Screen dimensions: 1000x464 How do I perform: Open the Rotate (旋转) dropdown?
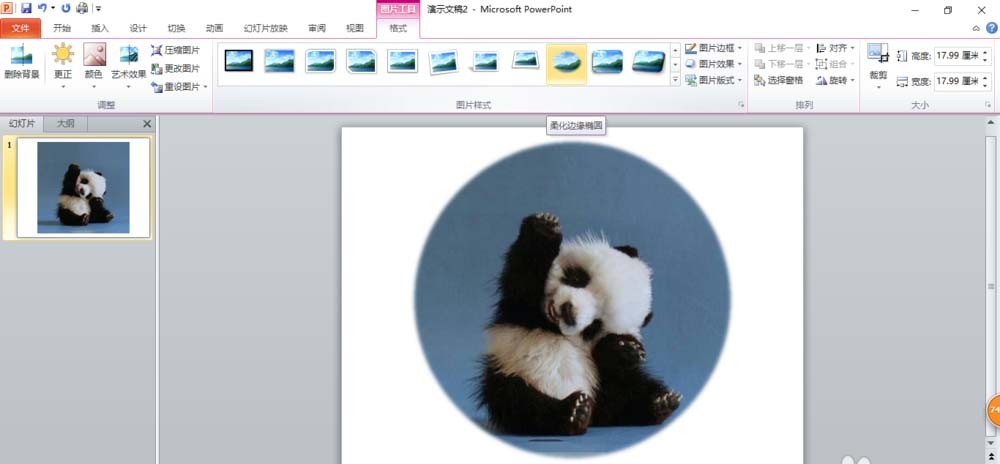click(835, 80)
